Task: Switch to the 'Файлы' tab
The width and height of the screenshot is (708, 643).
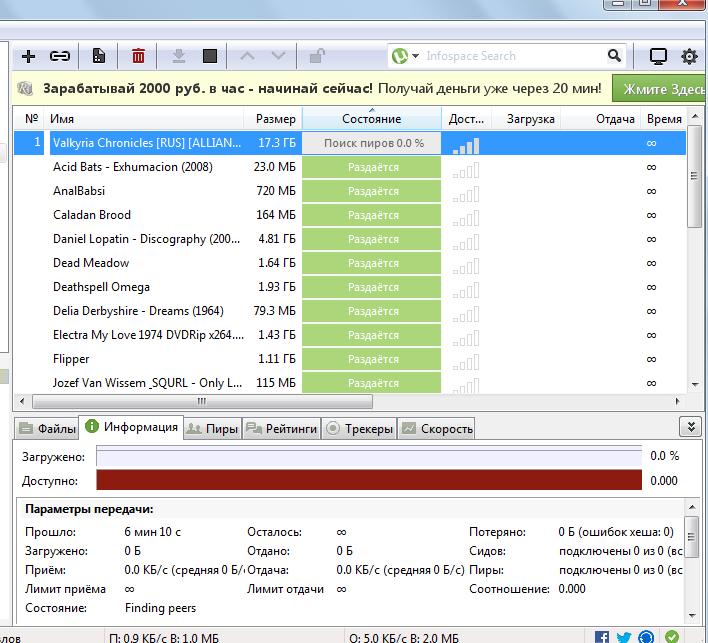Action: 47,429
